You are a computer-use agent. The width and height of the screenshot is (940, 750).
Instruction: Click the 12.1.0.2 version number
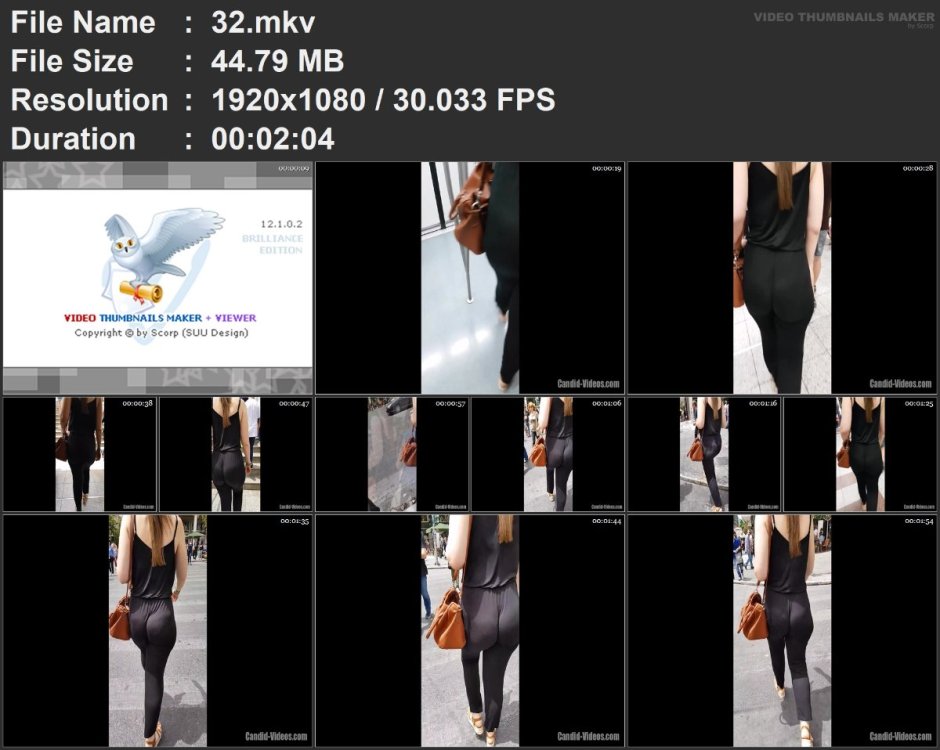[x=281, y=224]
